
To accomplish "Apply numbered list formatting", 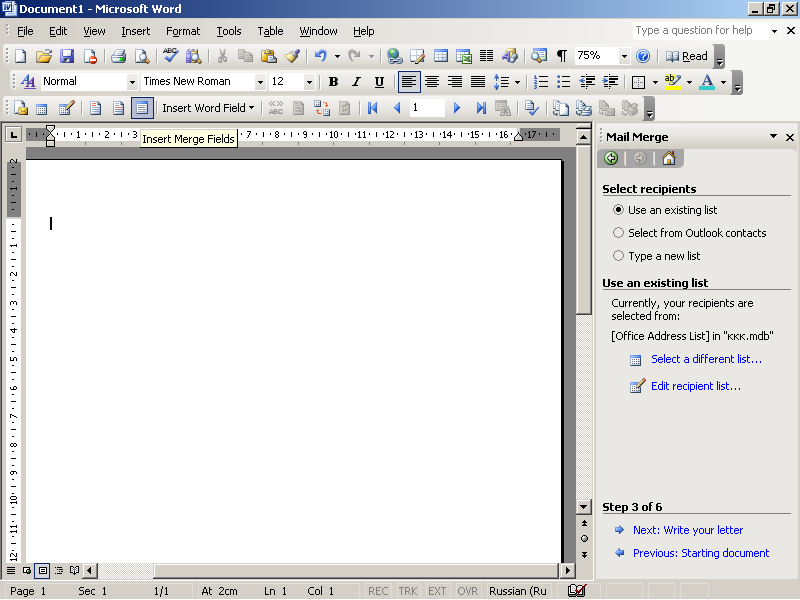I will (540, 82).
